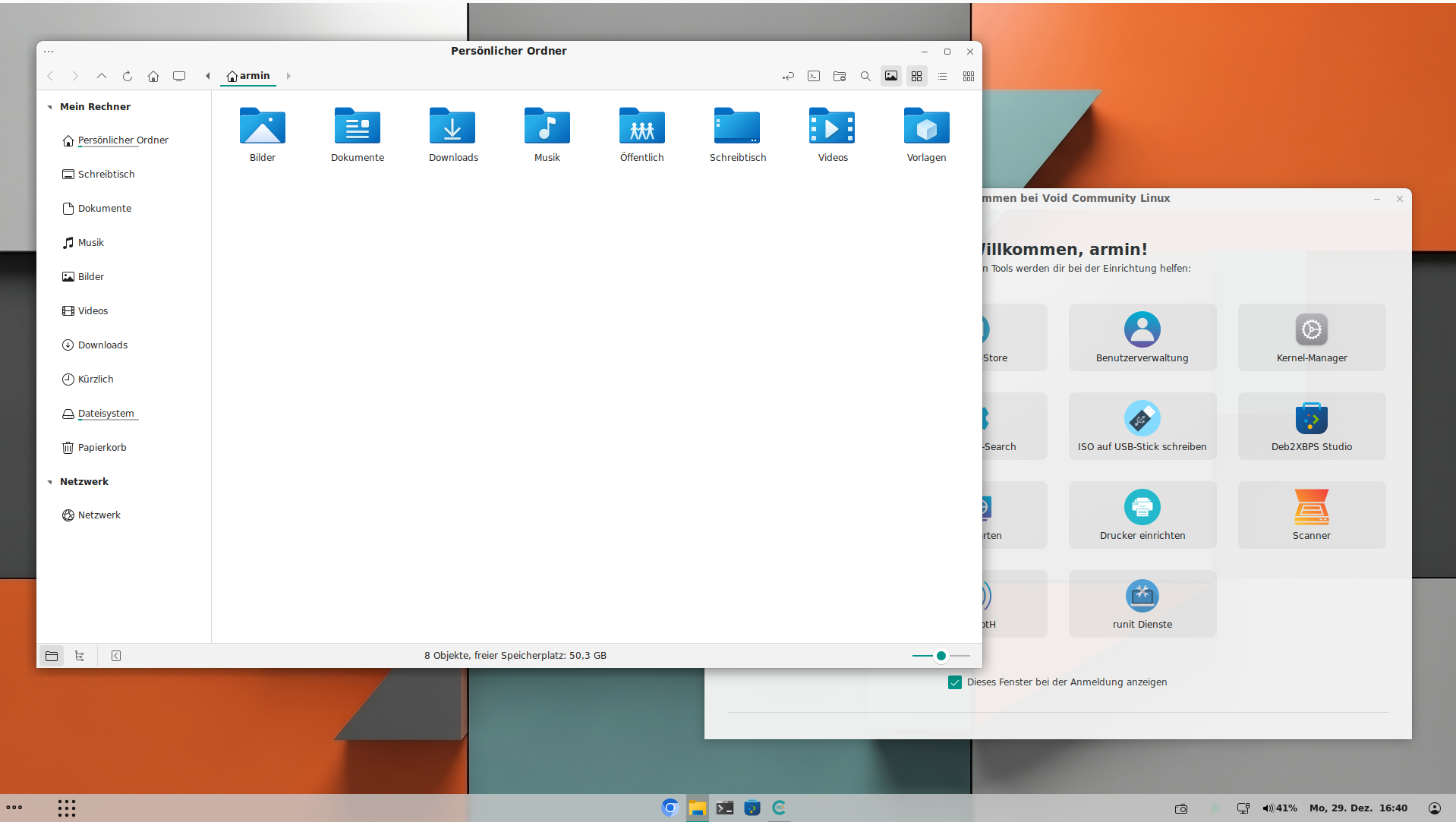Switch to list view
Image resolution: width=1456 pixels, height=822 pixels.
point(943,76)
